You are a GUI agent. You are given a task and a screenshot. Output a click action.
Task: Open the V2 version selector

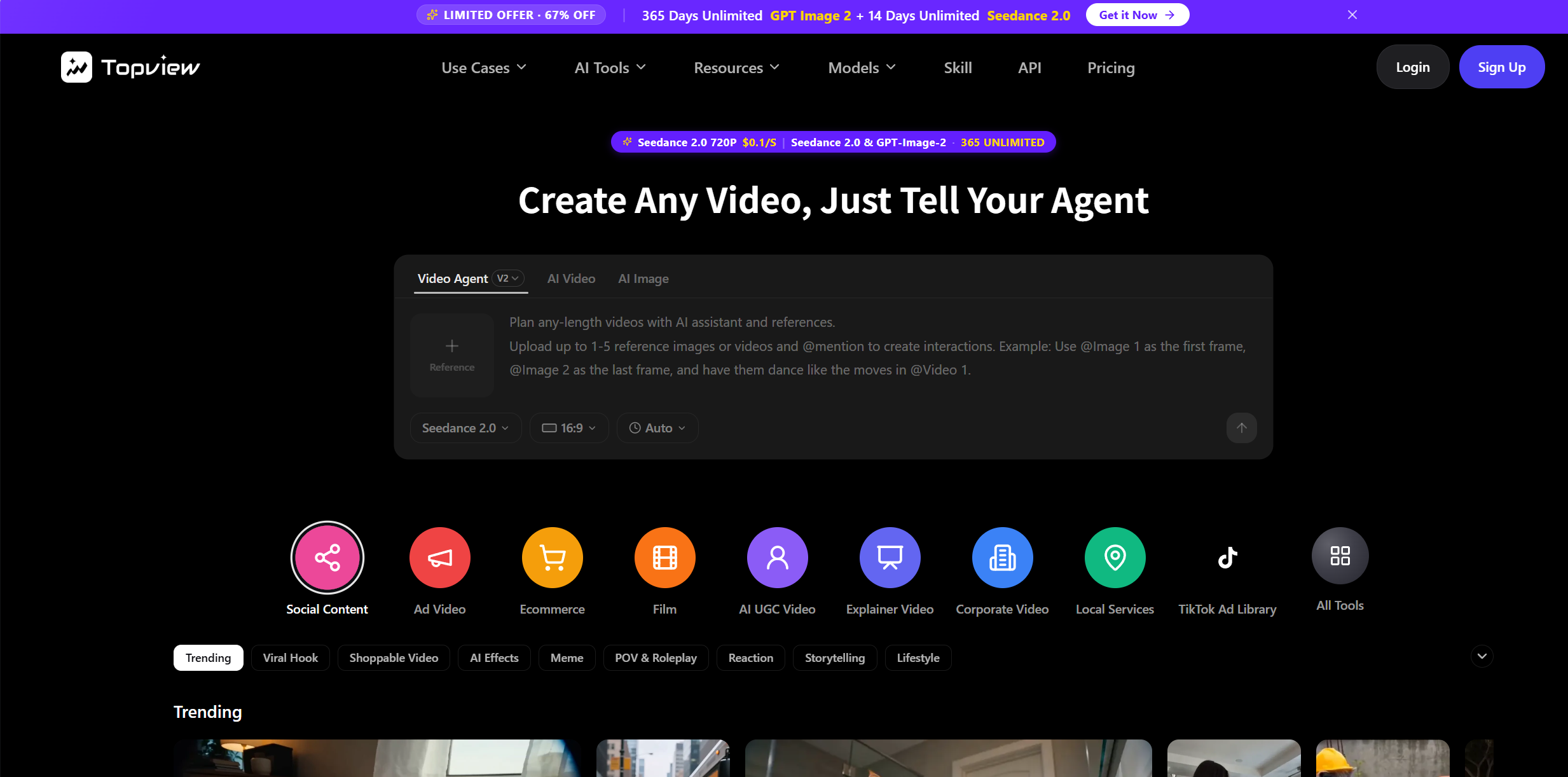click(x=508, y=278)
